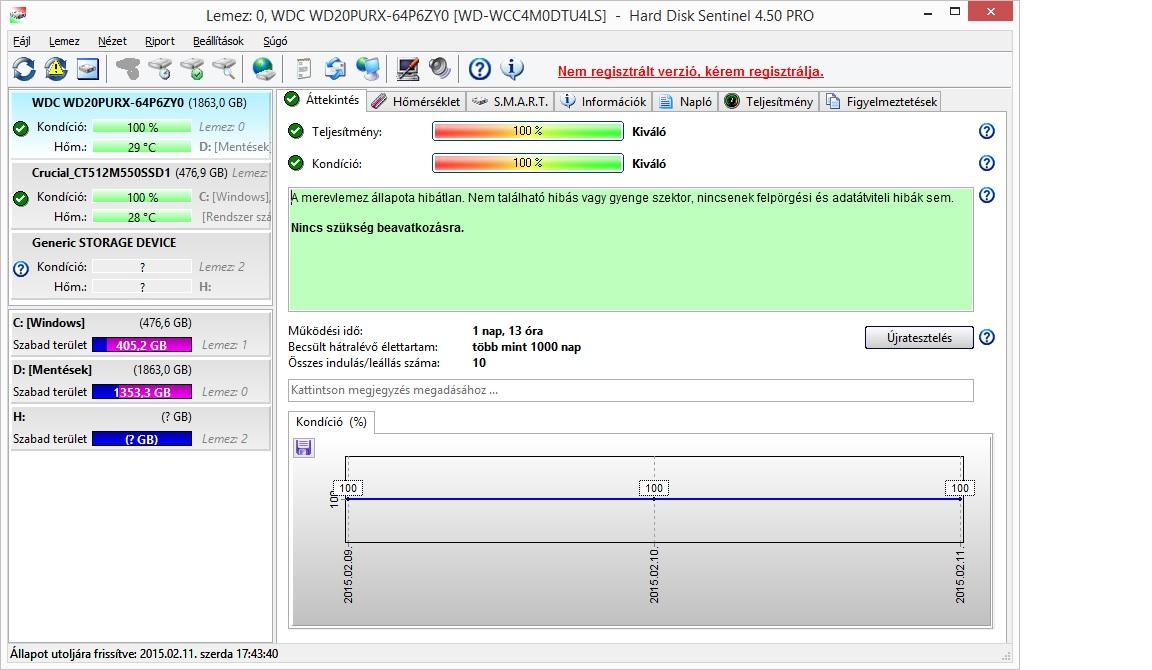Click the status bar last refresh text
Image resolution: width=1152 pixels, height=670 pixels.
pyautogui.click(x=144, y=654)
